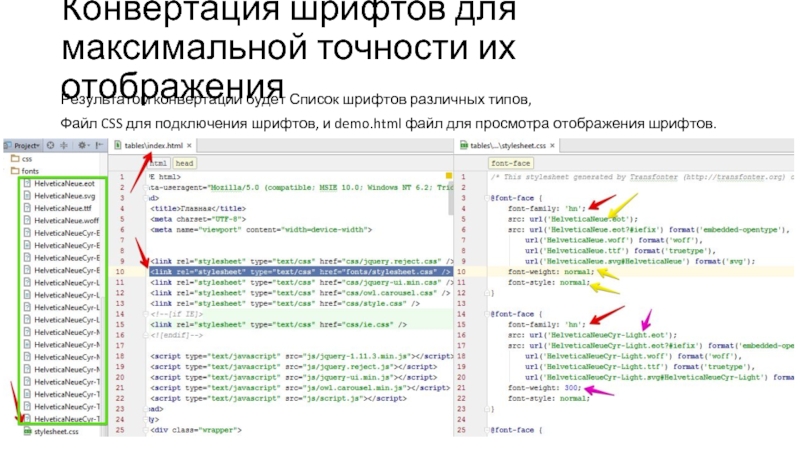Click the meta viewport line
This screenshot has width=800, height=450.
pos(261,230)
